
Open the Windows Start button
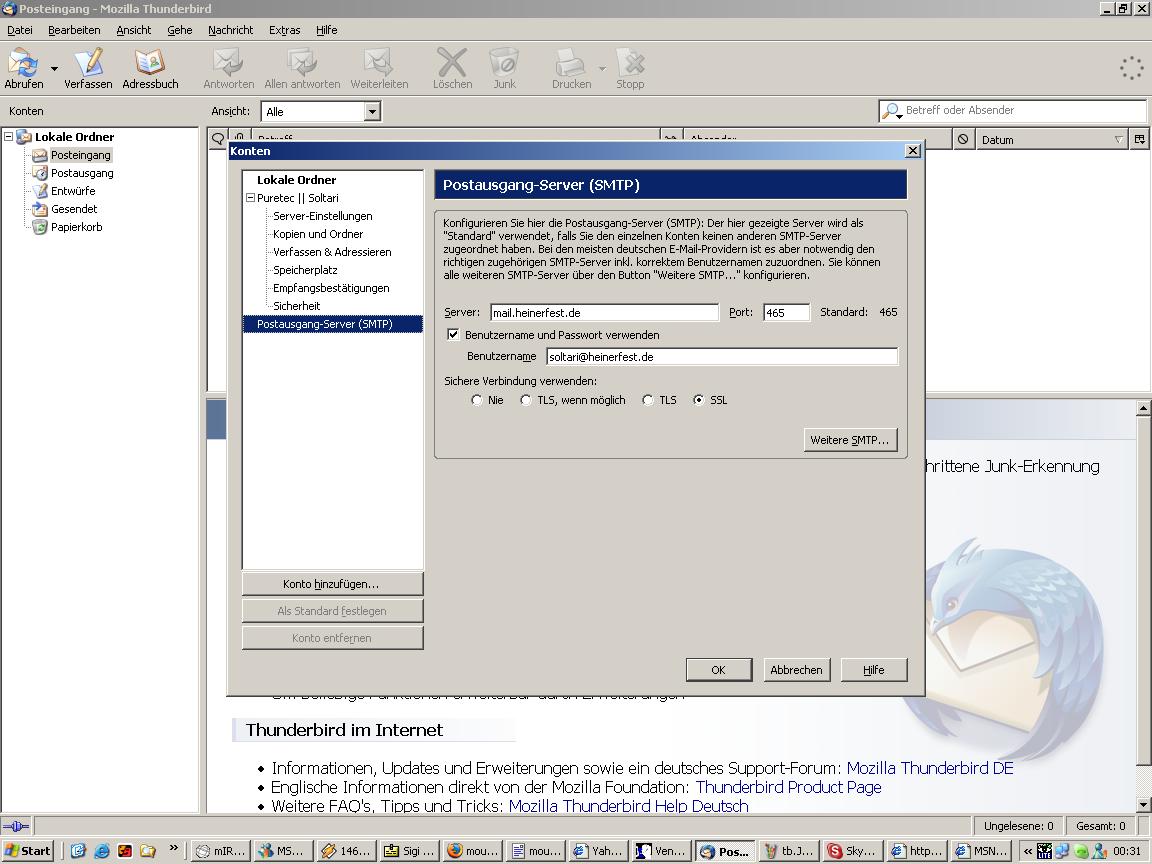[29, 851]
